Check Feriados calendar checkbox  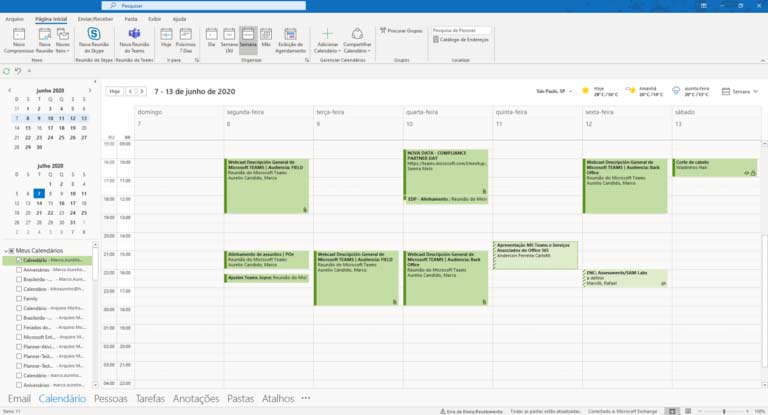pos(19,327)
